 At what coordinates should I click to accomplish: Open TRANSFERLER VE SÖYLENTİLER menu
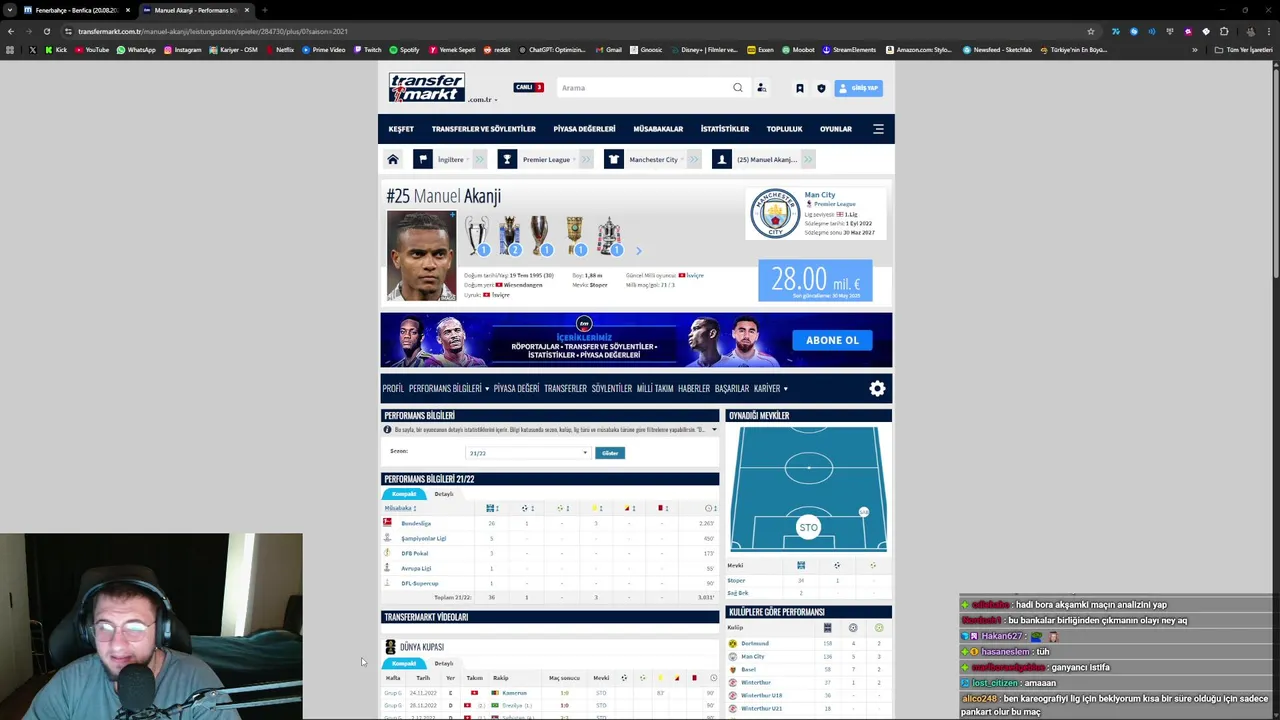(483, 129)
